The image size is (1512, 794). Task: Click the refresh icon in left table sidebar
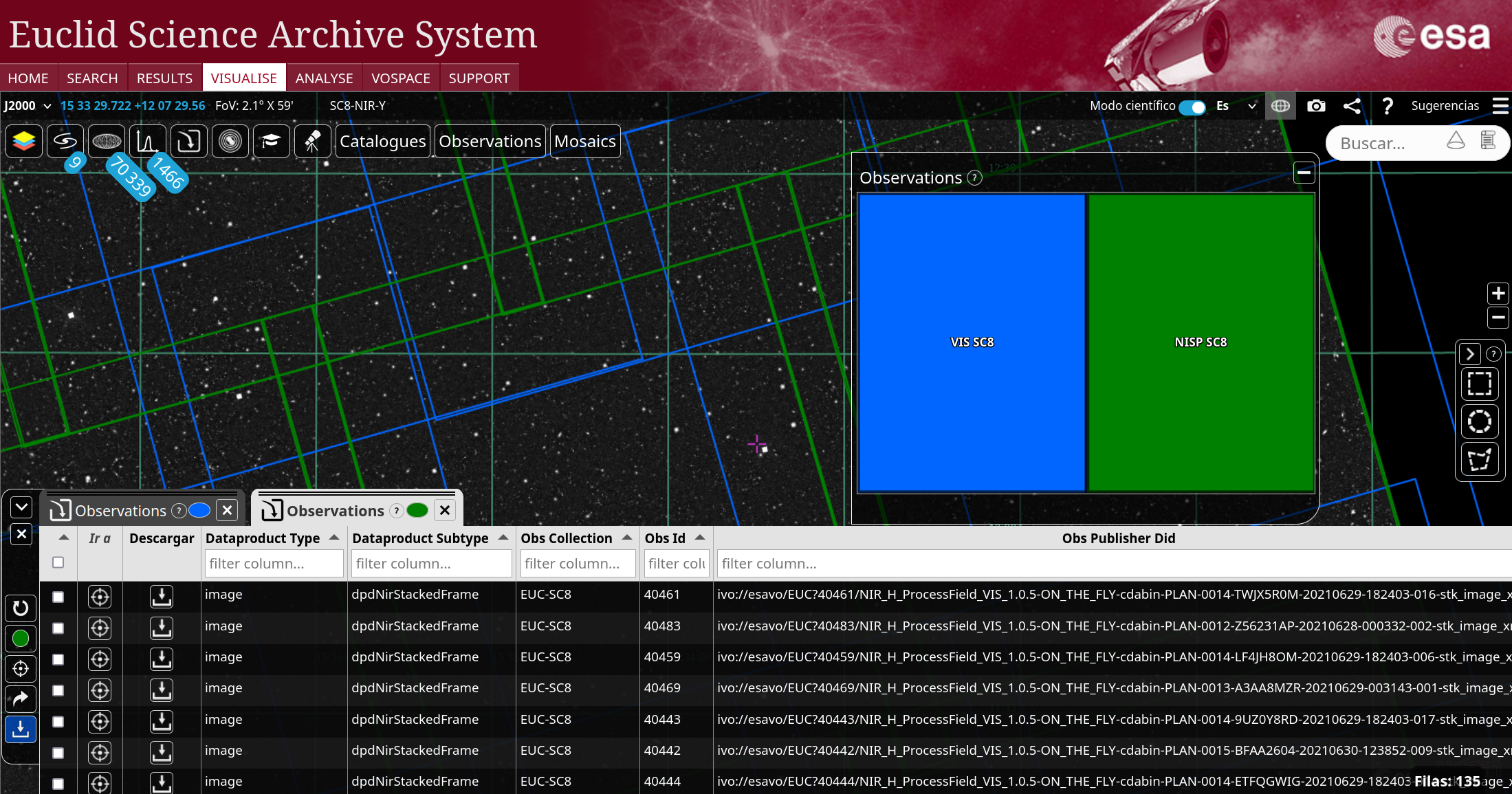21,608
